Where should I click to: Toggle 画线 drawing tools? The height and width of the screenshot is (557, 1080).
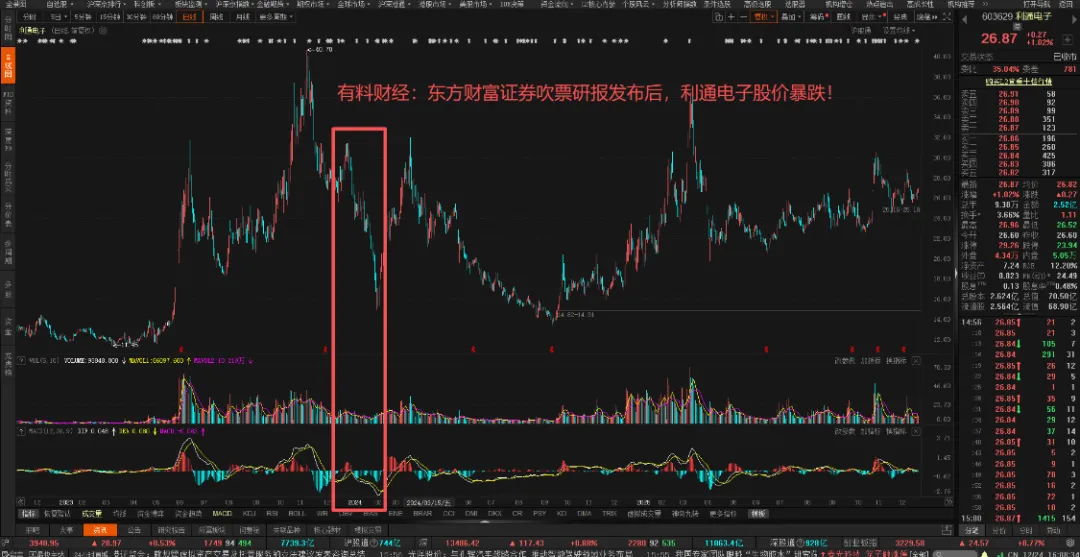coord(844,17)
